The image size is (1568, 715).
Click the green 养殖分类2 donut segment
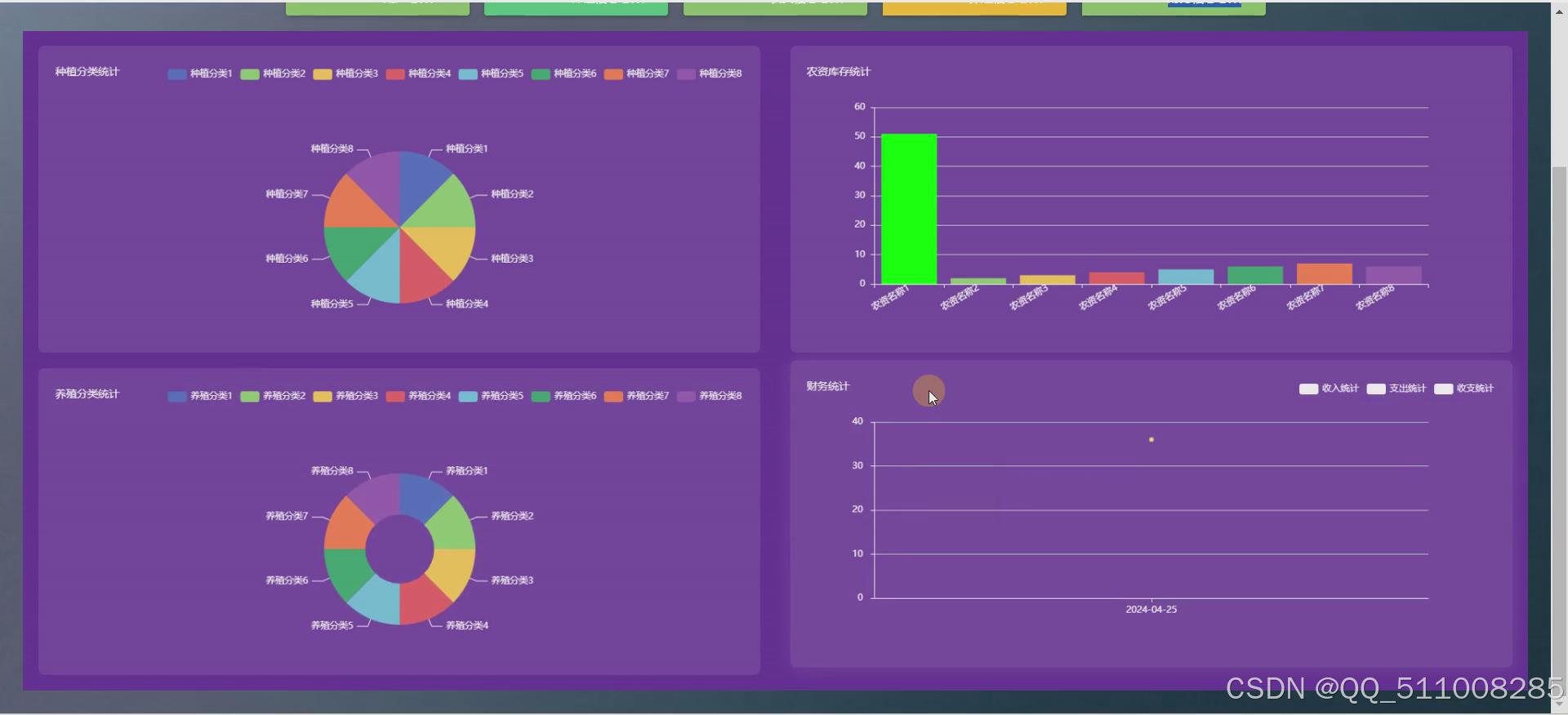coord(452,527)
